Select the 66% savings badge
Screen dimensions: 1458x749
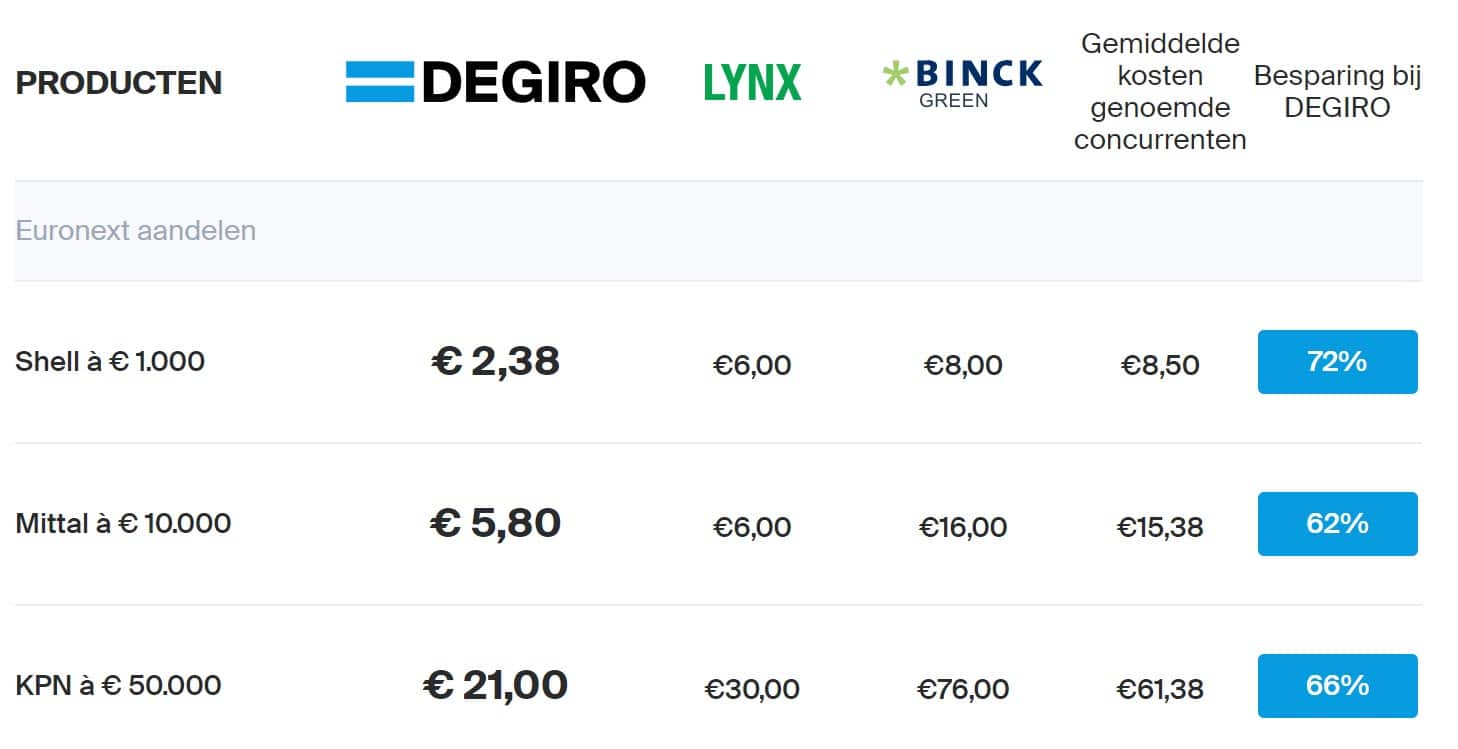1337,686
